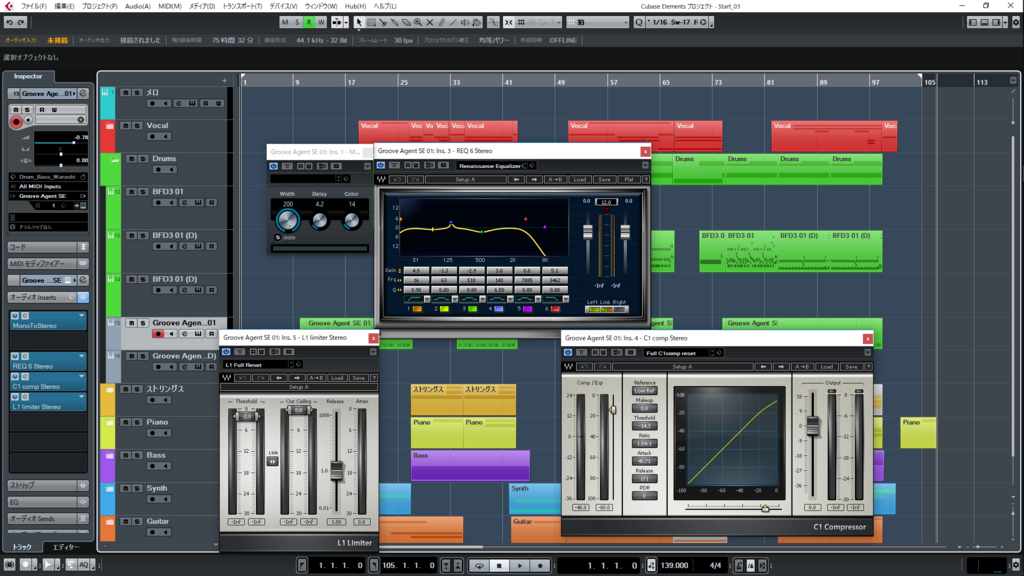Open the トランスポート(T) menu
1024x576 pixels.
click(x=242, y=6)
